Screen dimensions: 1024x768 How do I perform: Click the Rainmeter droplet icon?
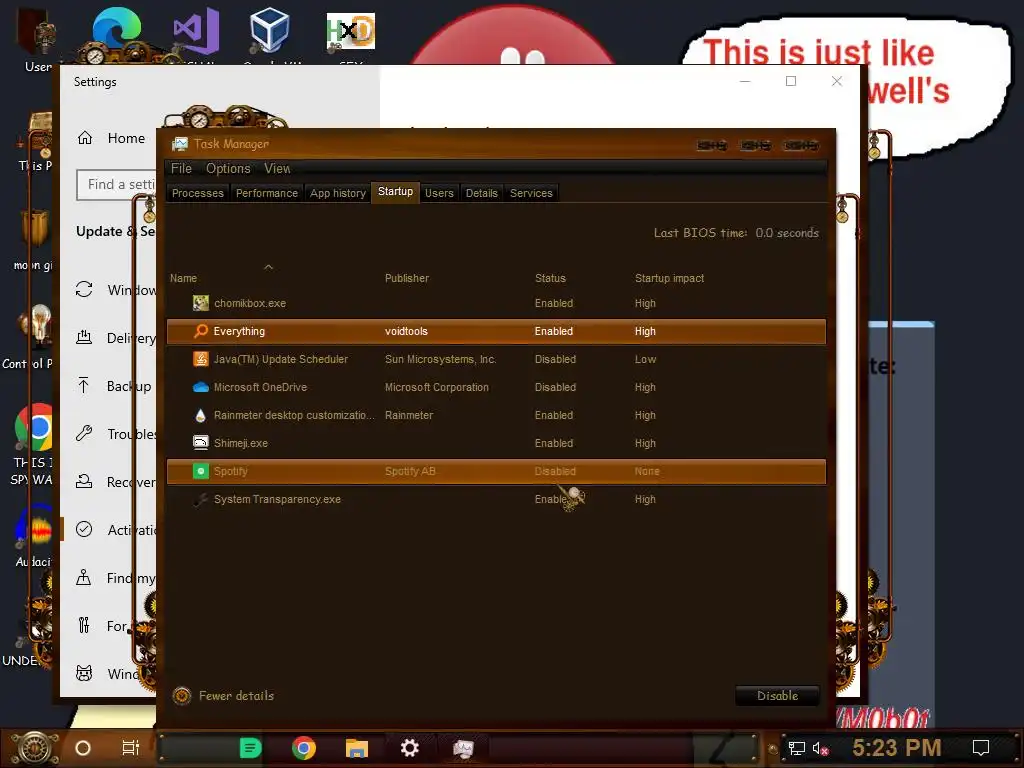[x=200, y=415]
